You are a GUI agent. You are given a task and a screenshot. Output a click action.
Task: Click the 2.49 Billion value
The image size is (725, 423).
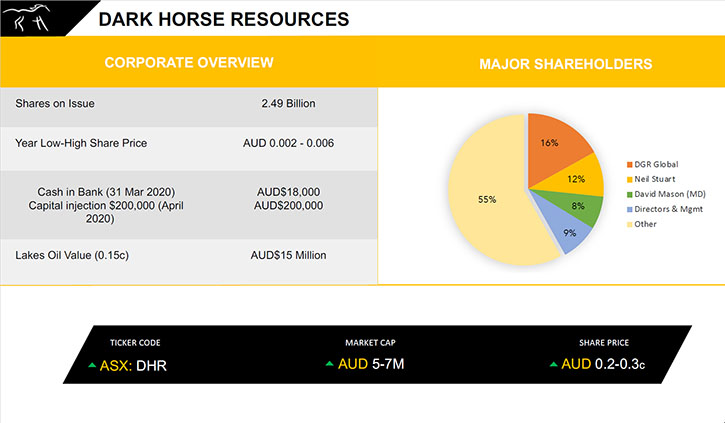[x=288, y=104]
